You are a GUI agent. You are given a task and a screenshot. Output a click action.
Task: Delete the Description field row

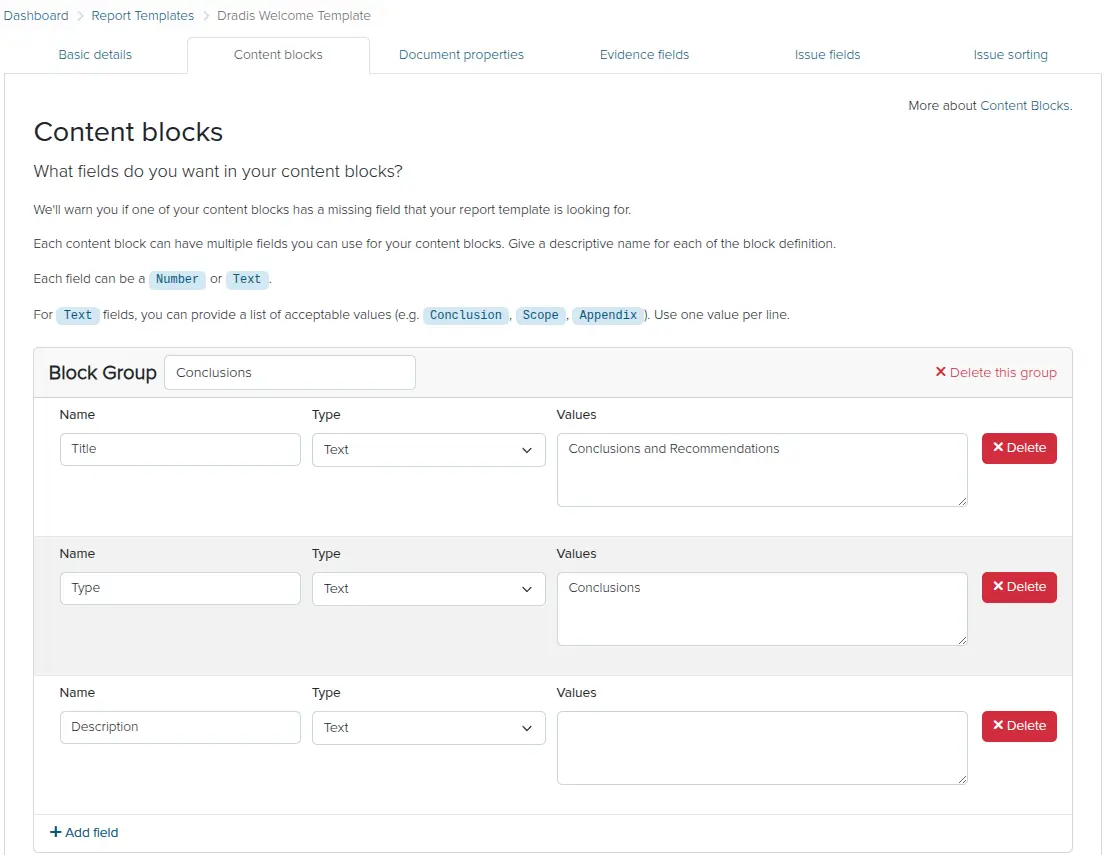1019,727
